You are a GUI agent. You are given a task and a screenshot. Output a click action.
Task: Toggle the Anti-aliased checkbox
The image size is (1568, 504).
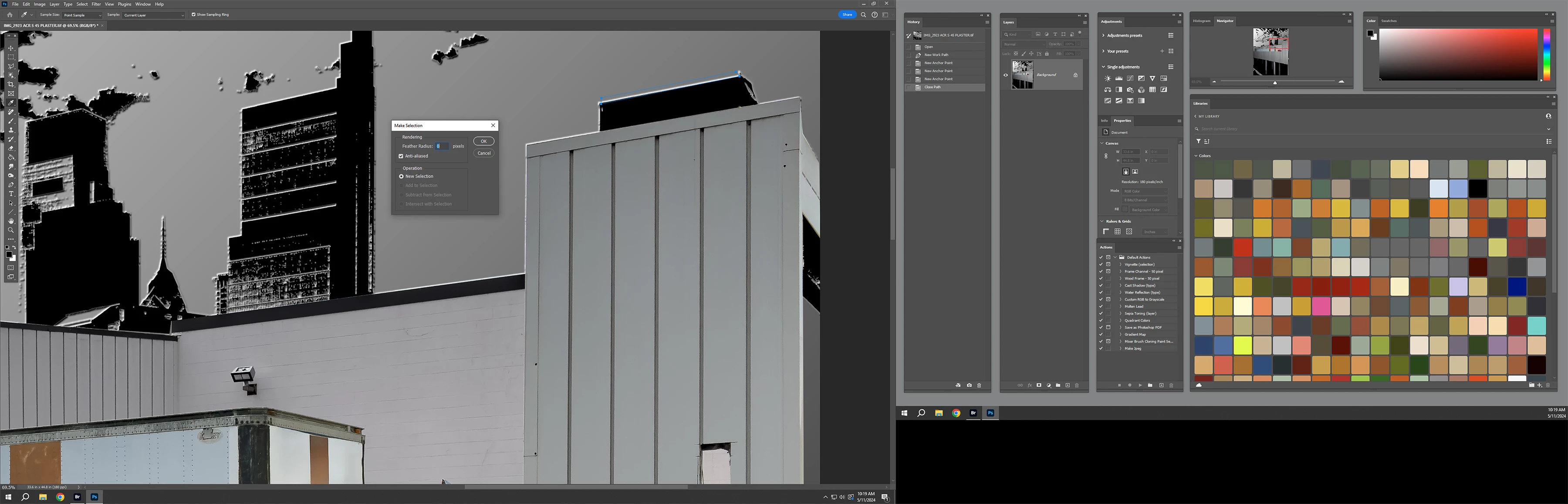click(x=401, y=156)
